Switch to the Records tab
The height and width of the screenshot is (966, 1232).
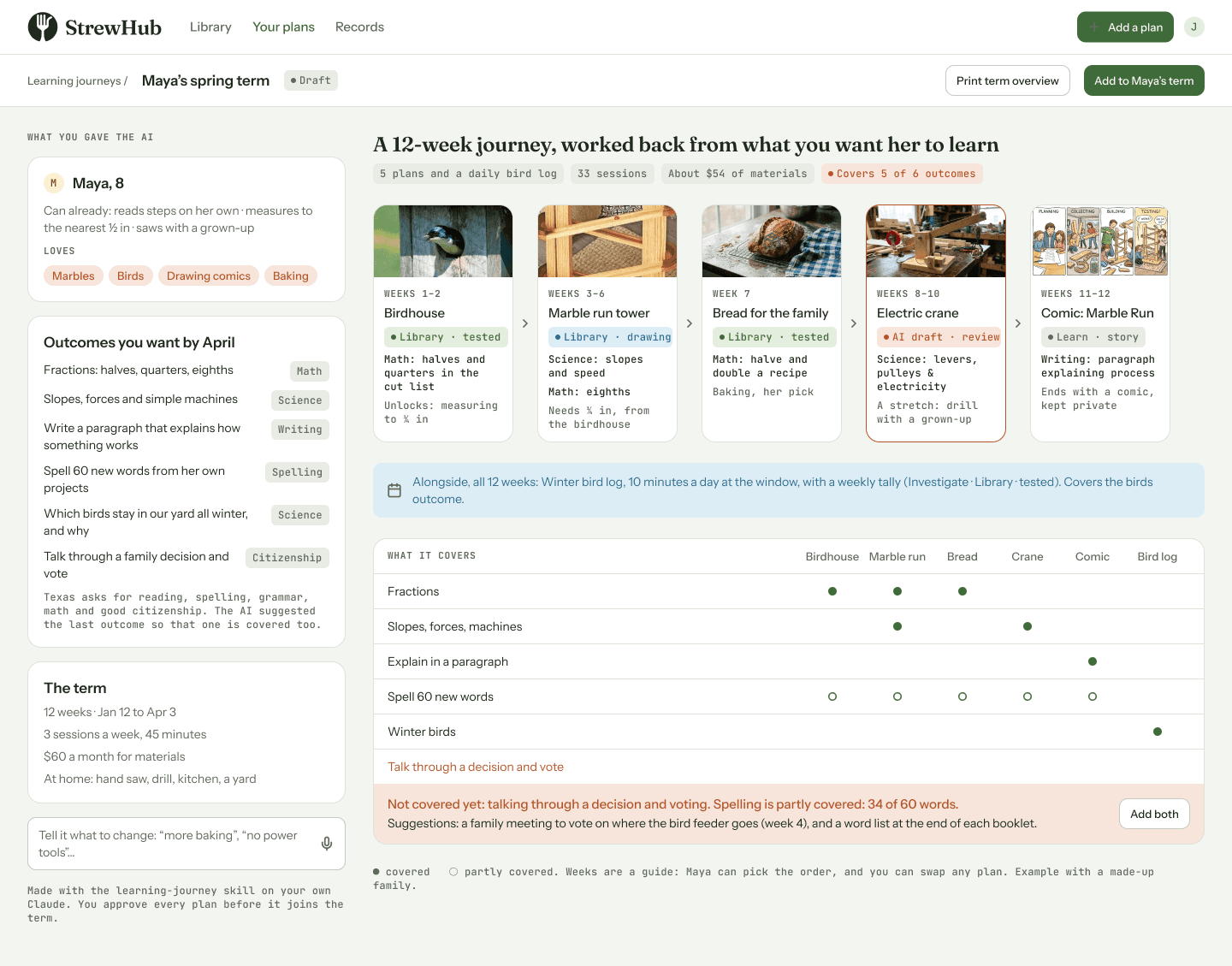tap(359, 27)
